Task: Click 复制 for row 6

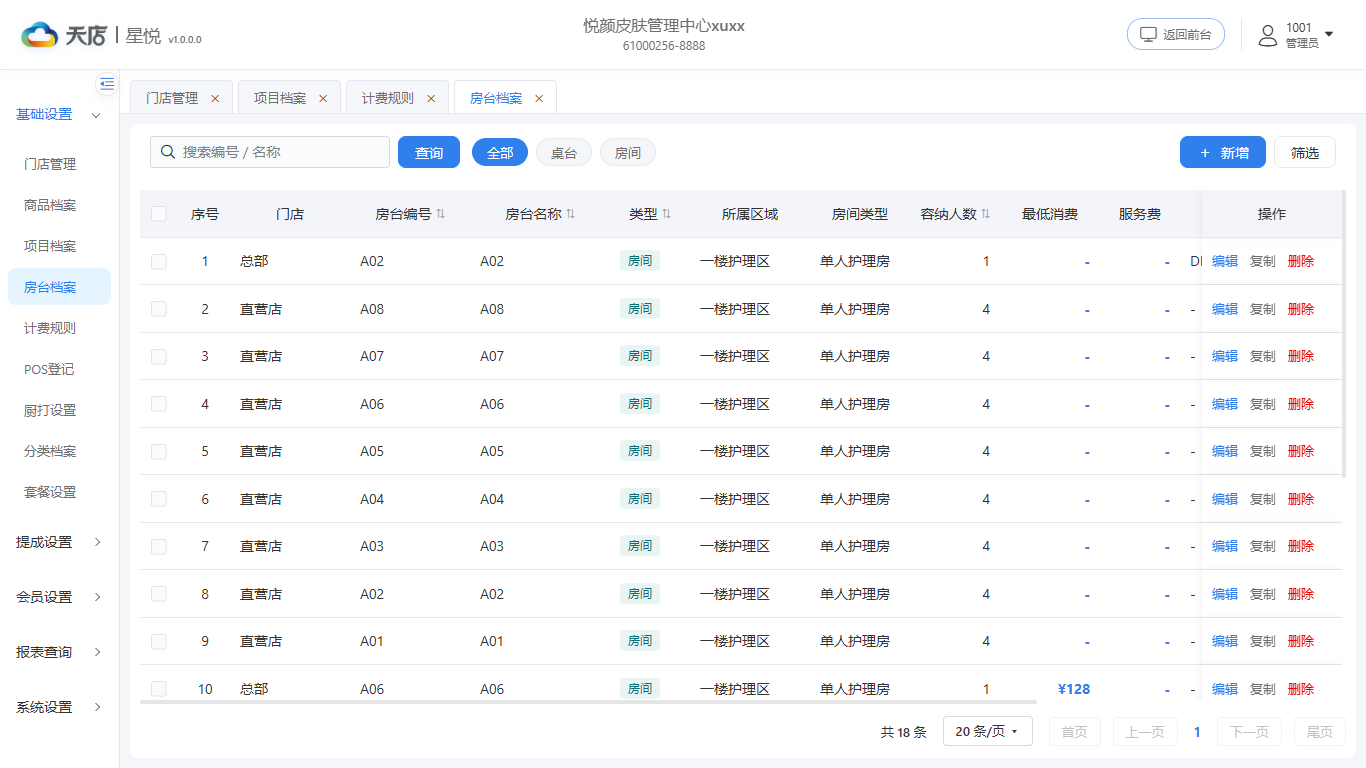Action: [x=1263, y=499]
